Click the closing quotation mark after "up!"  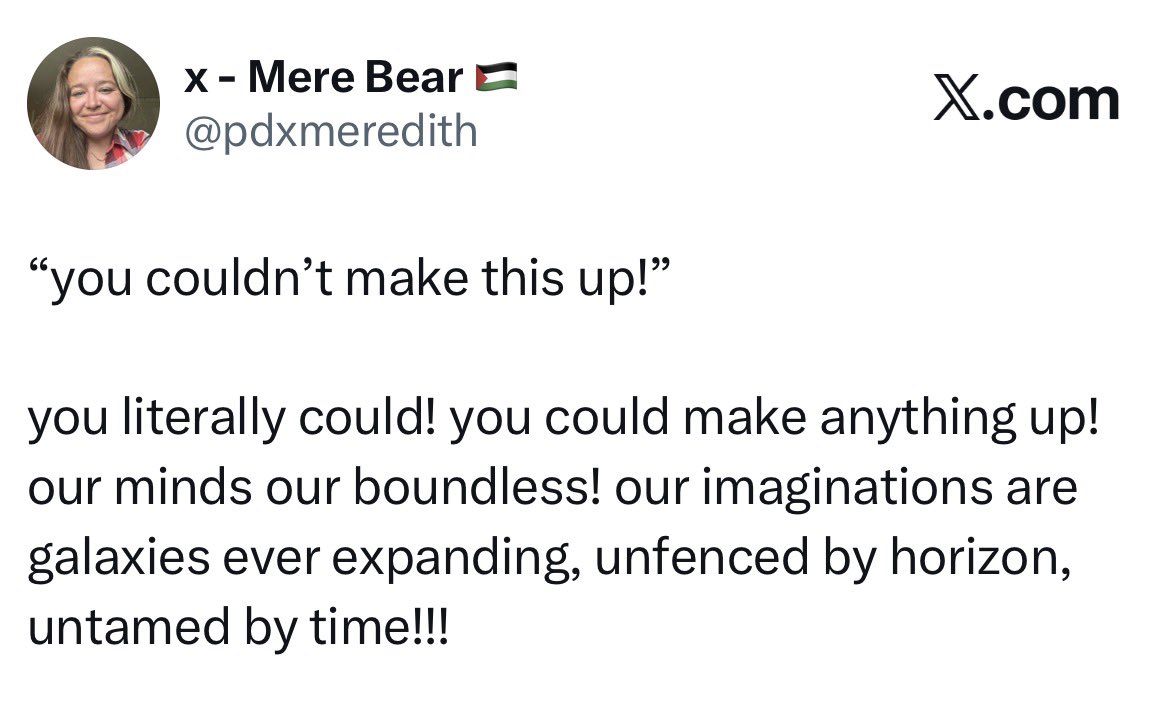pos(660,267)
